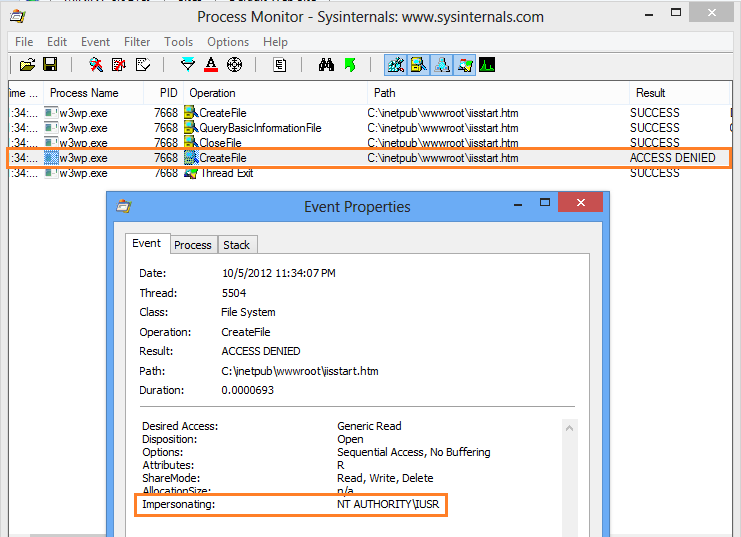The width and height of the screenshot is (741, 537).
Task: Click the Date value 10/5/2012 11:34:07 PM
Action: point(279,273)
